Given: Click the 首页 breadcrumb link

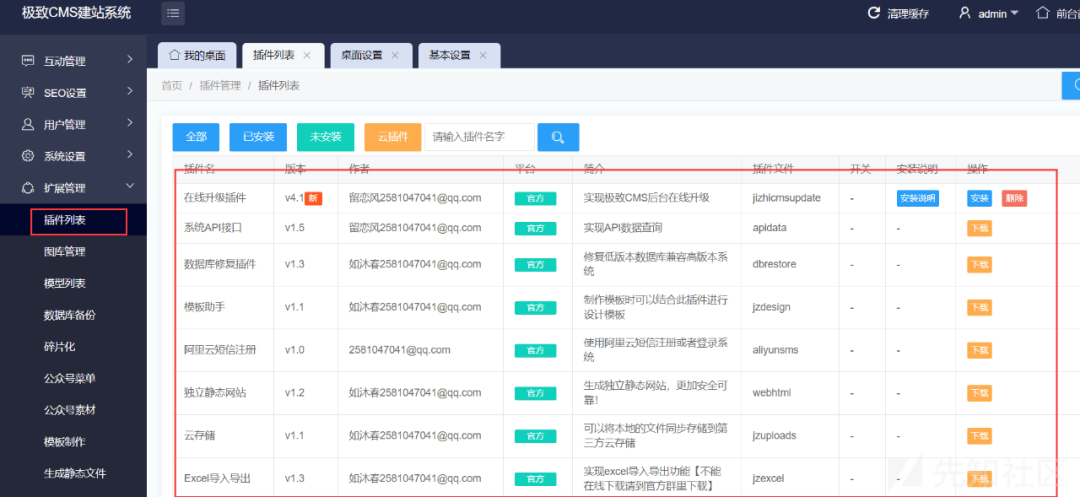Looking at the screenshot, I should click(x=172, y=86).
